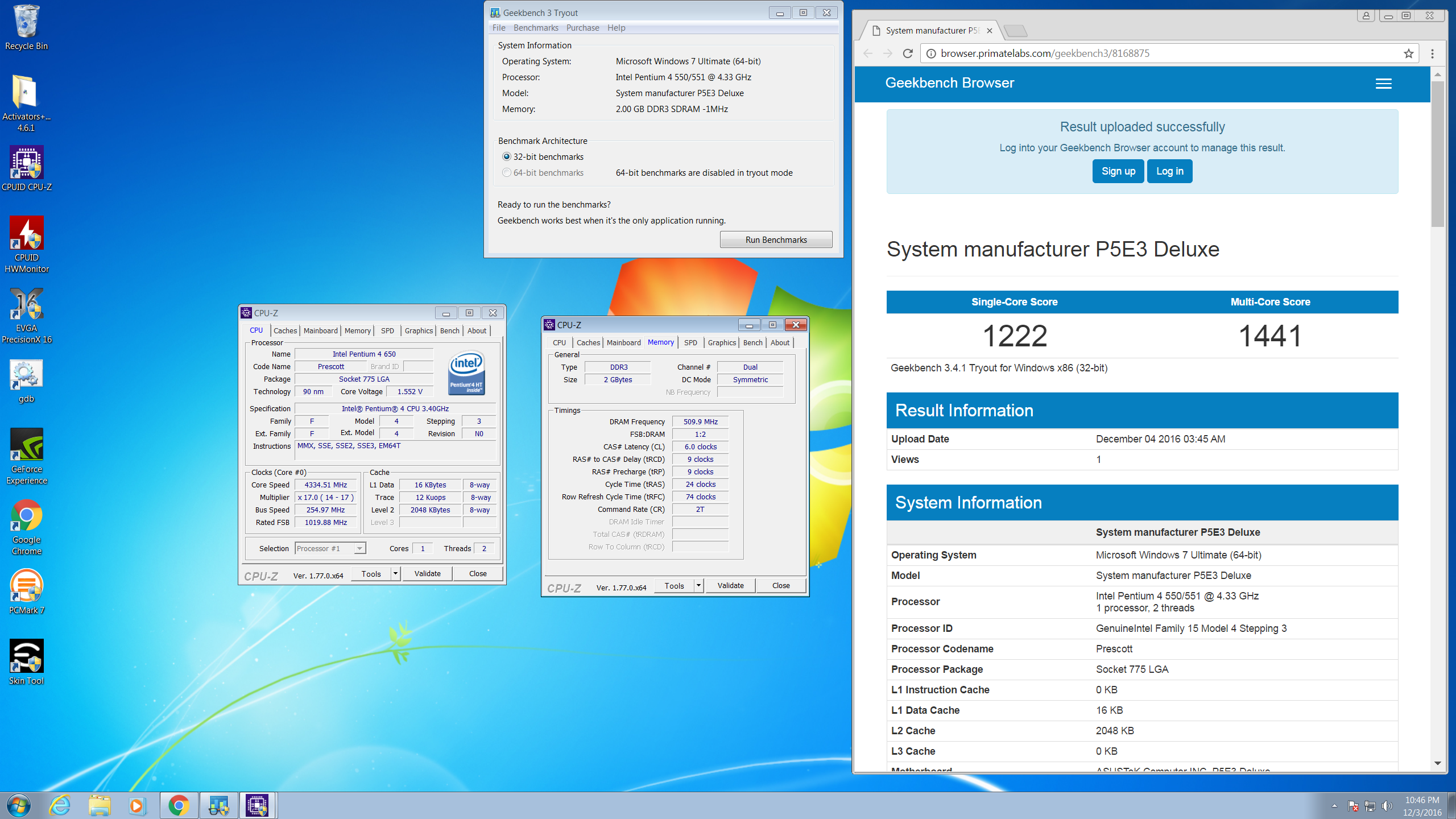Open the gdb desktop shortcut

pyautogui.click(x=26, y=381)
